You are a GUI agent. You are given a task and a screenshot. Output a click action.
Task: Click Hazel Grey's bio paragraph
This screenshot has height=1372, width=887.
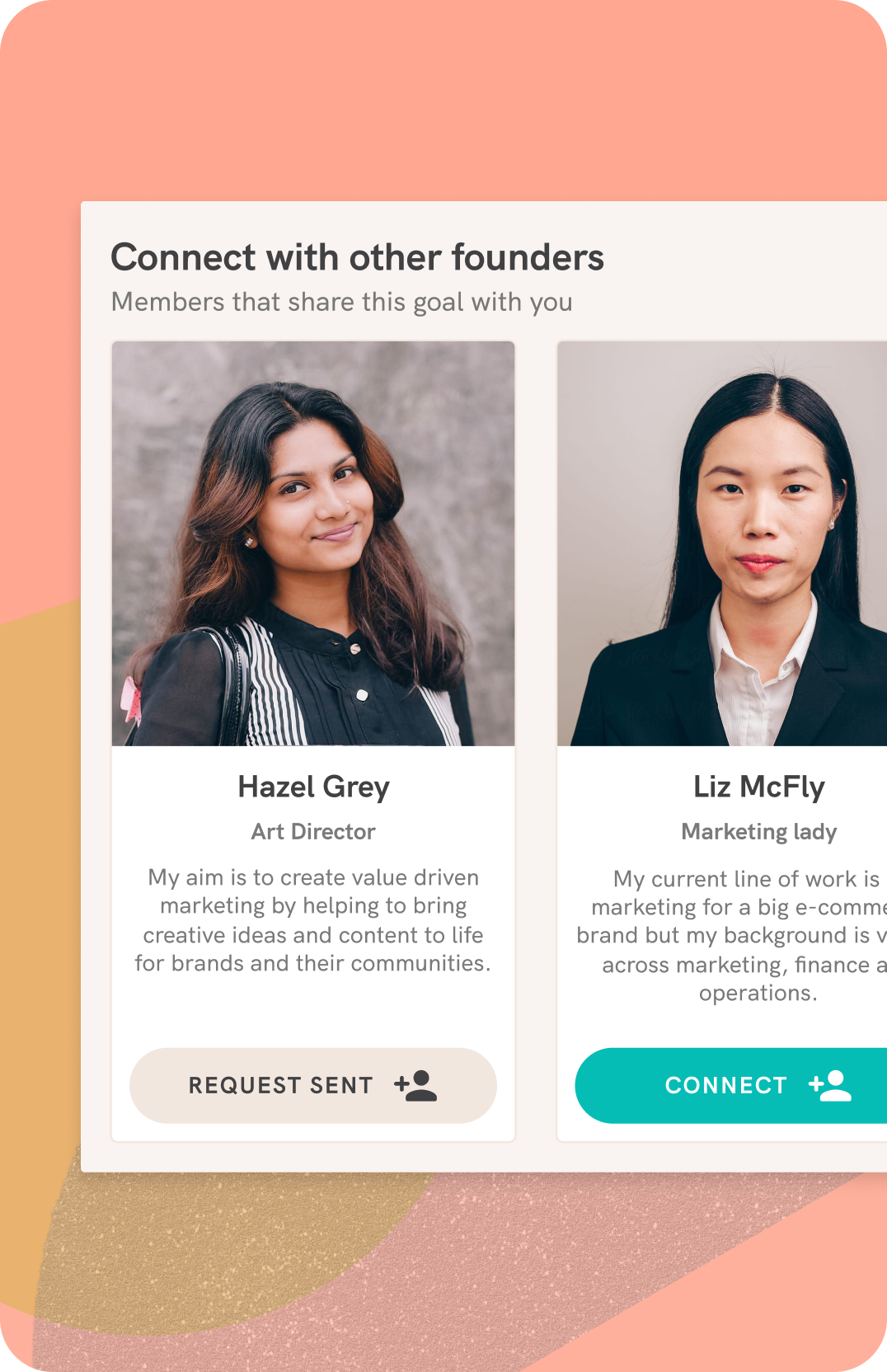click(x=313, y=920)
